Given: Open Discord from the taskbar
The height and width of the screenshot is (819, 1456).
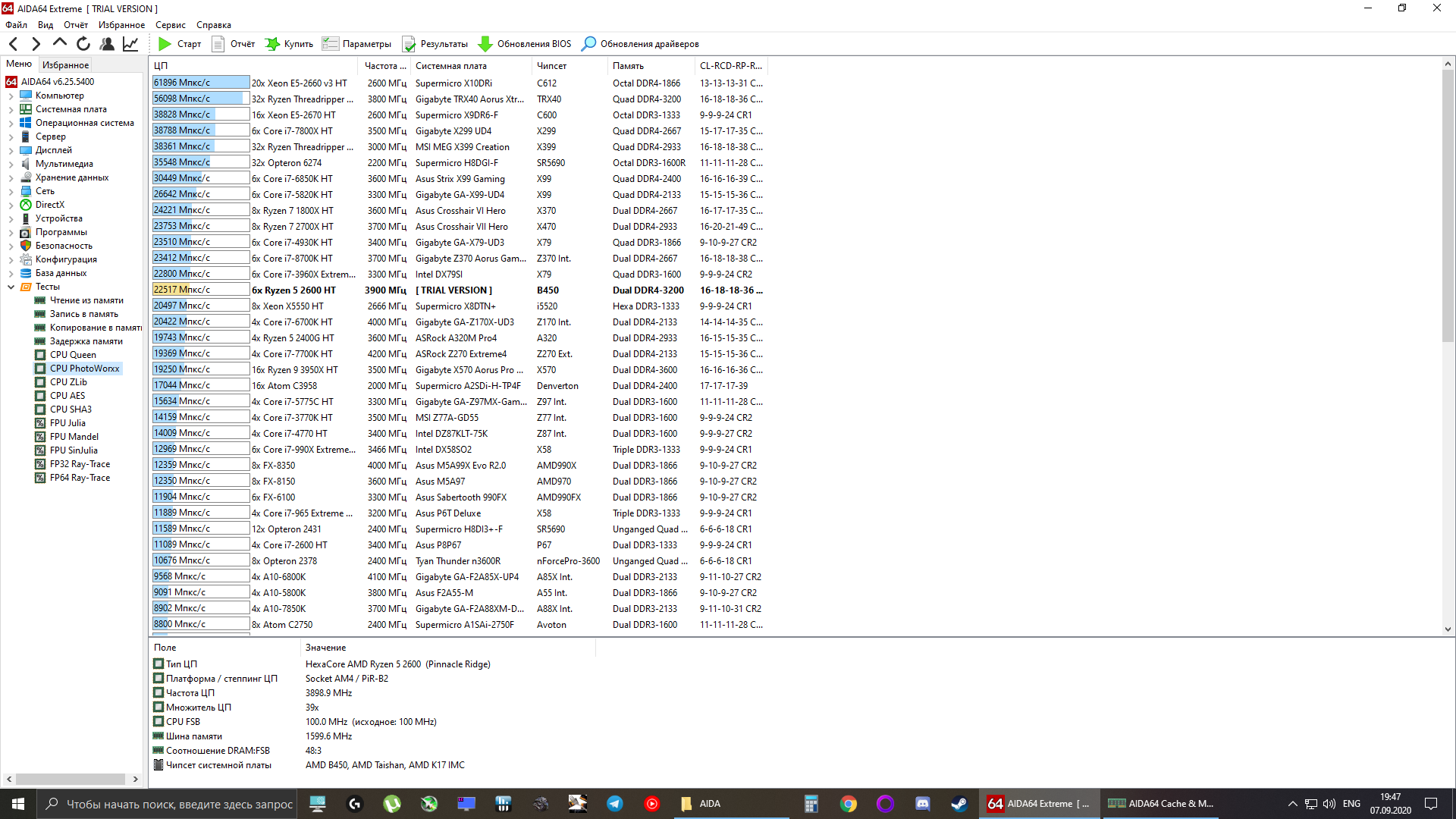Looking at the screenshot, I should pyautogui.click(x=922, y=804).
